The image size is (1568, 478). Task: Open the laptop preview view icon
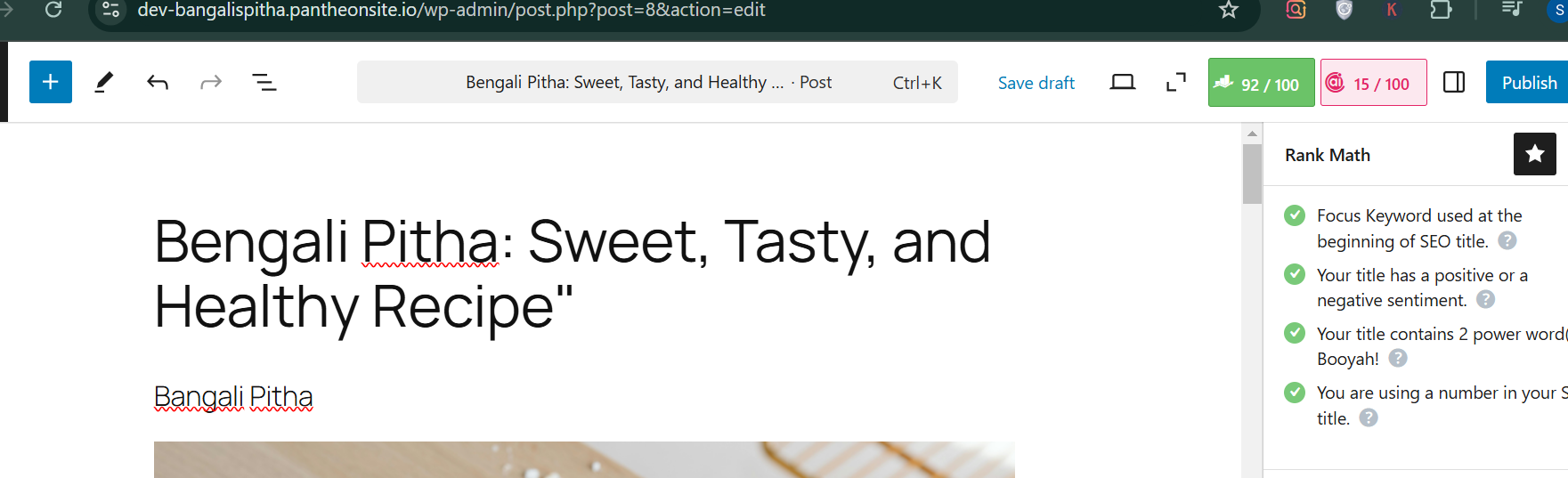point(1123,83)
